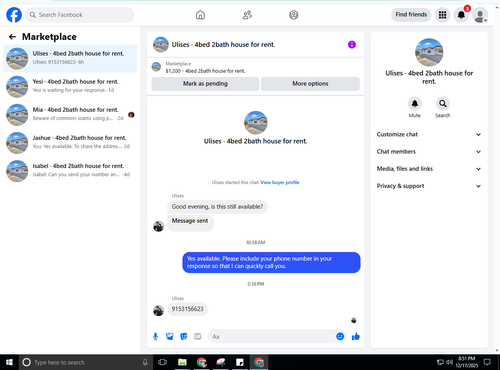Open the Windows action center icon
Viewport: 500px width, 370px height.
487,362
